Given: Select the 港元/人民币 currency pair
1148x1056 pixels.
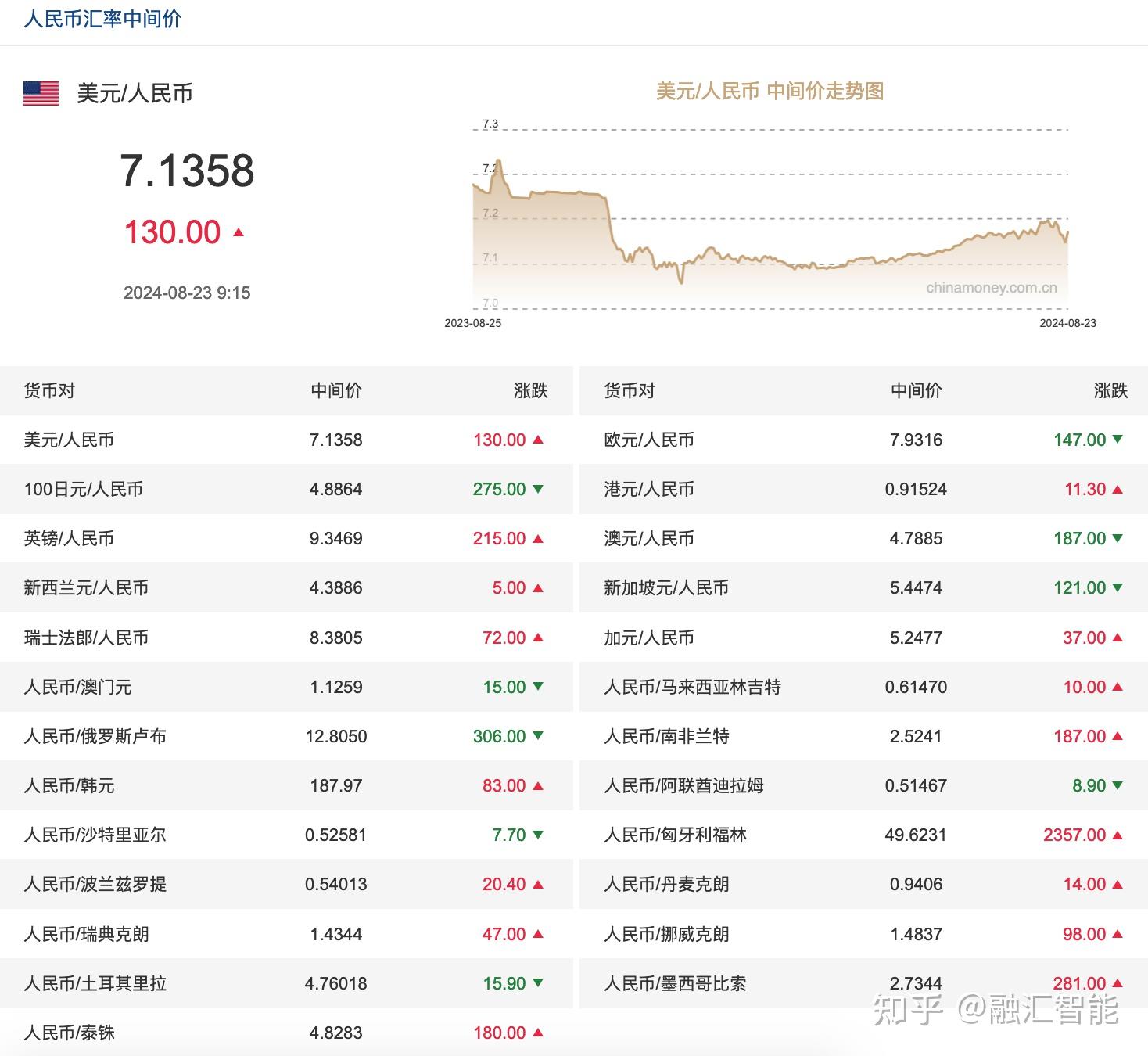Looking at the screenshot, I should coord(649,489).
